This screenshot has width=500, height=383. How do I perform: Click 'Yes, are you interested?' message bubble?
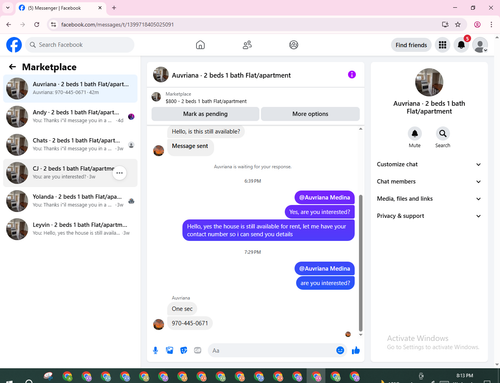click(320, 212)
